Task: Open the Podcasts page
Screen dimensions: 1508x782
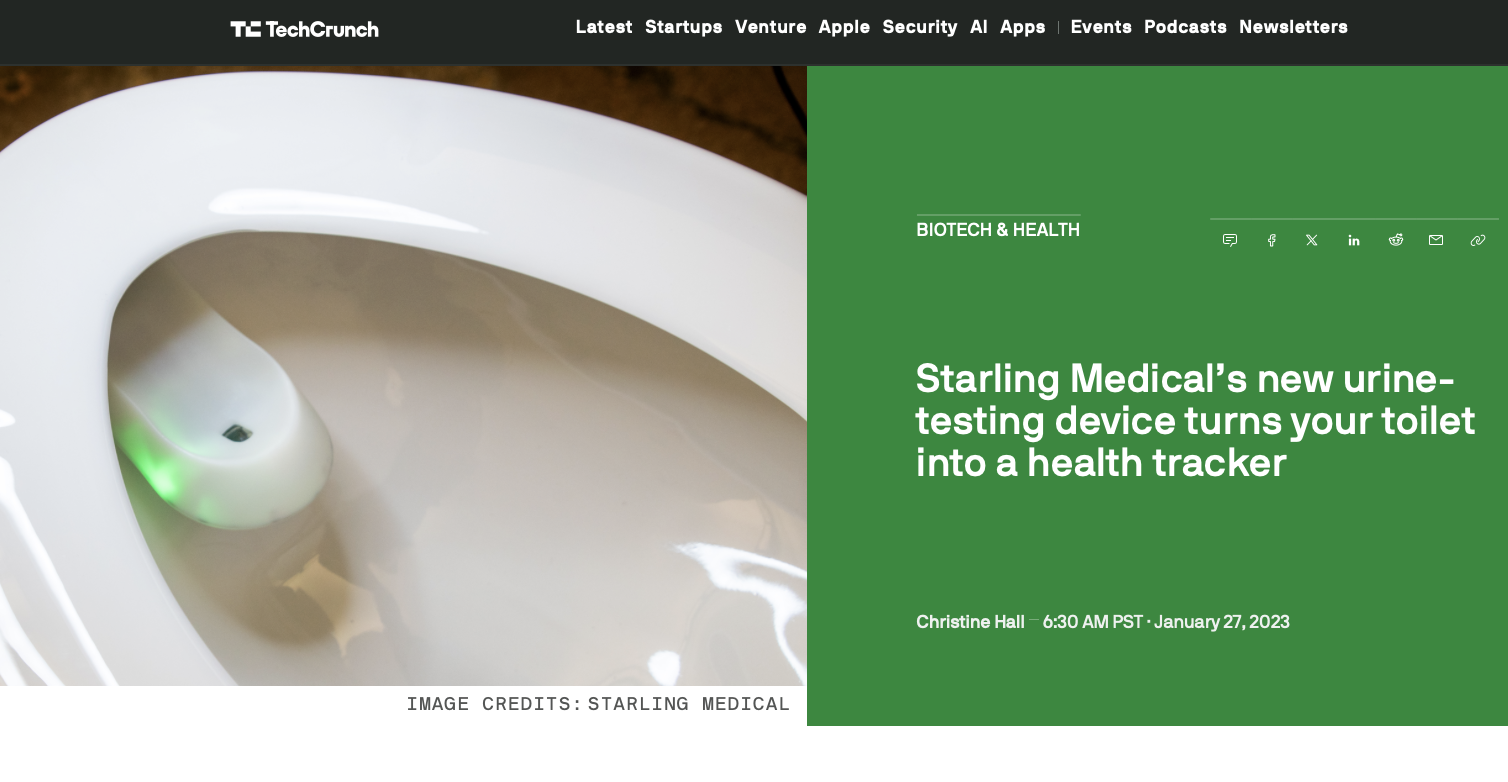Action: [1185, 27]
